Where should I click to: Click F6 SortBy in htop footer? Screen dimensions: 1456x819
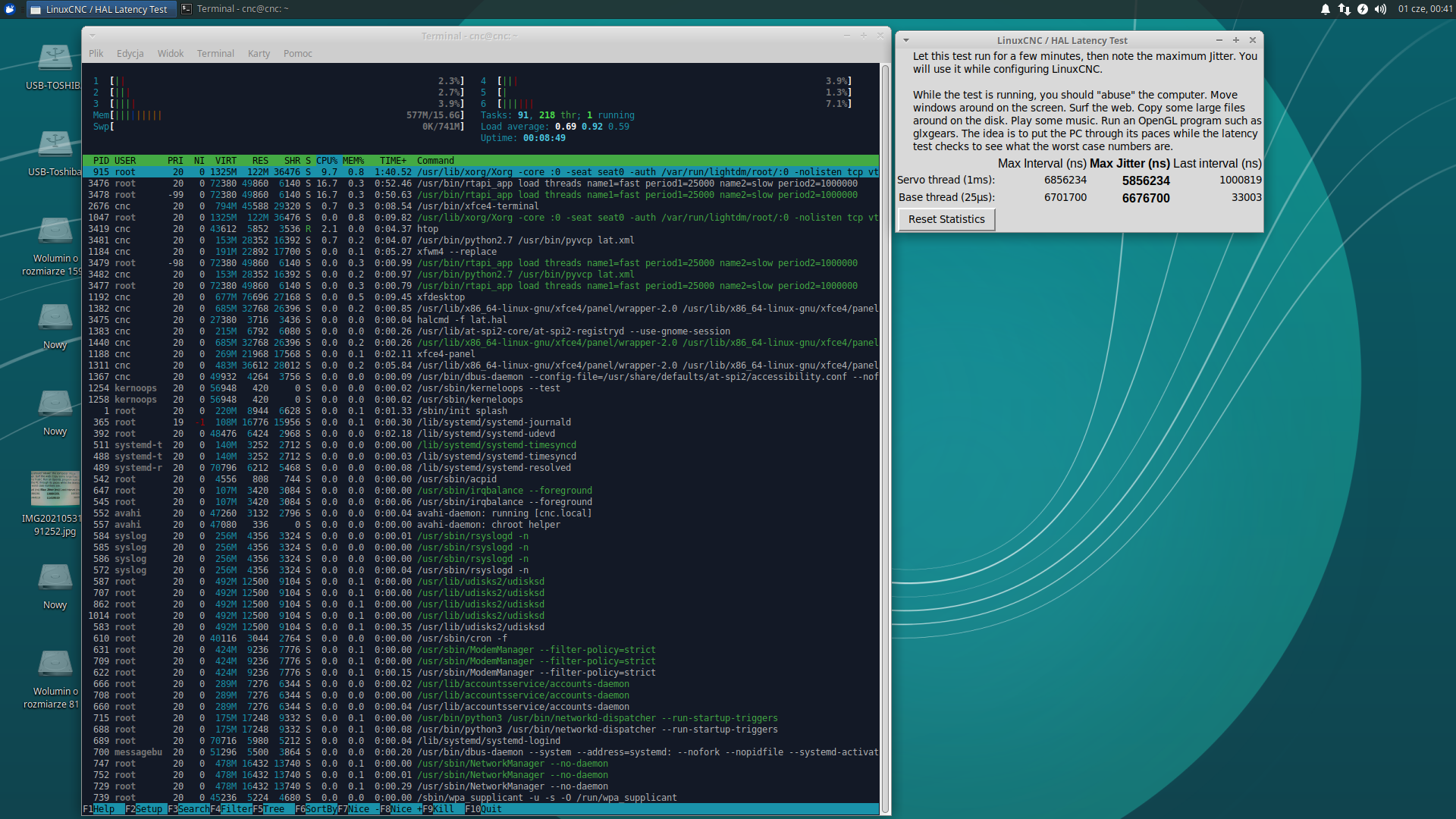316,809
